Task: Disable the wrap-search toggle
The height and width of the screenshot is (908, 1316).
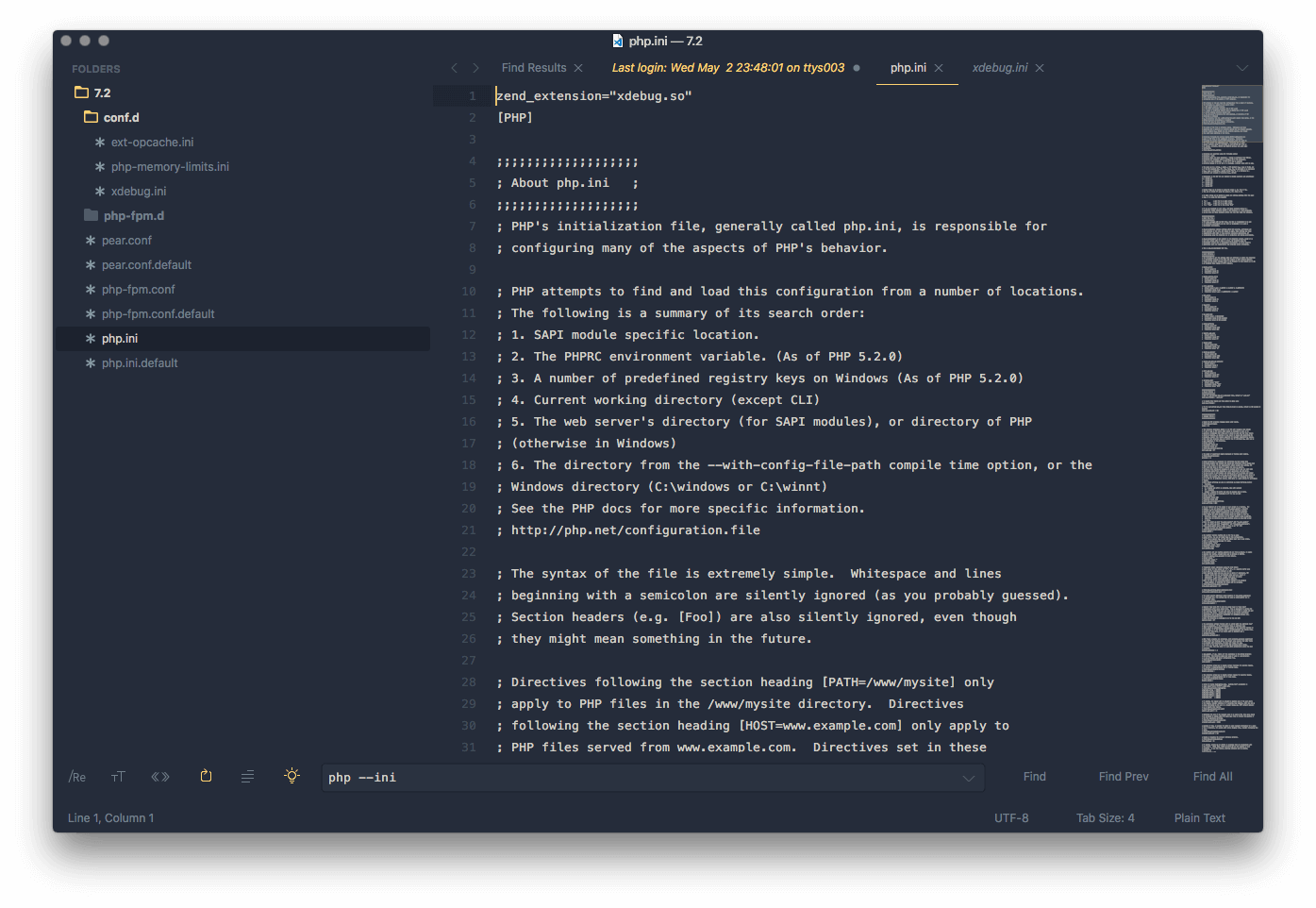Action: 206,776
